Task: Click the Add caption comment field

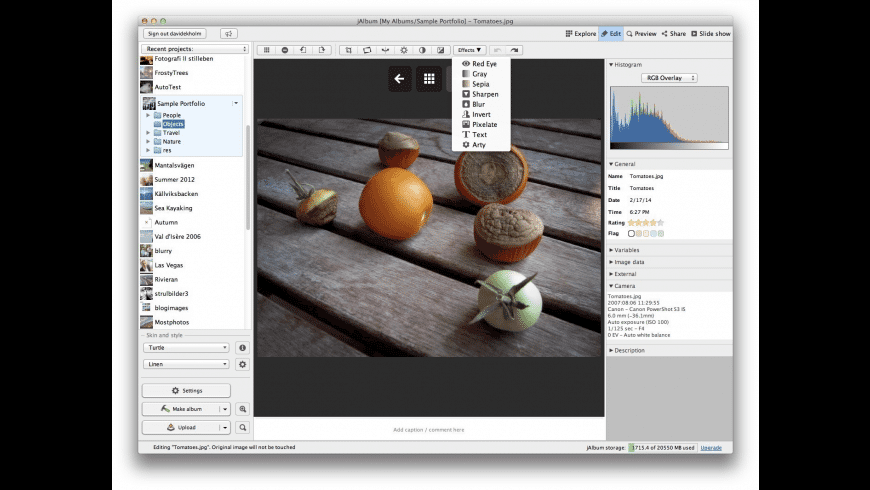Action: pyautogui.click(x=428, y=429)
